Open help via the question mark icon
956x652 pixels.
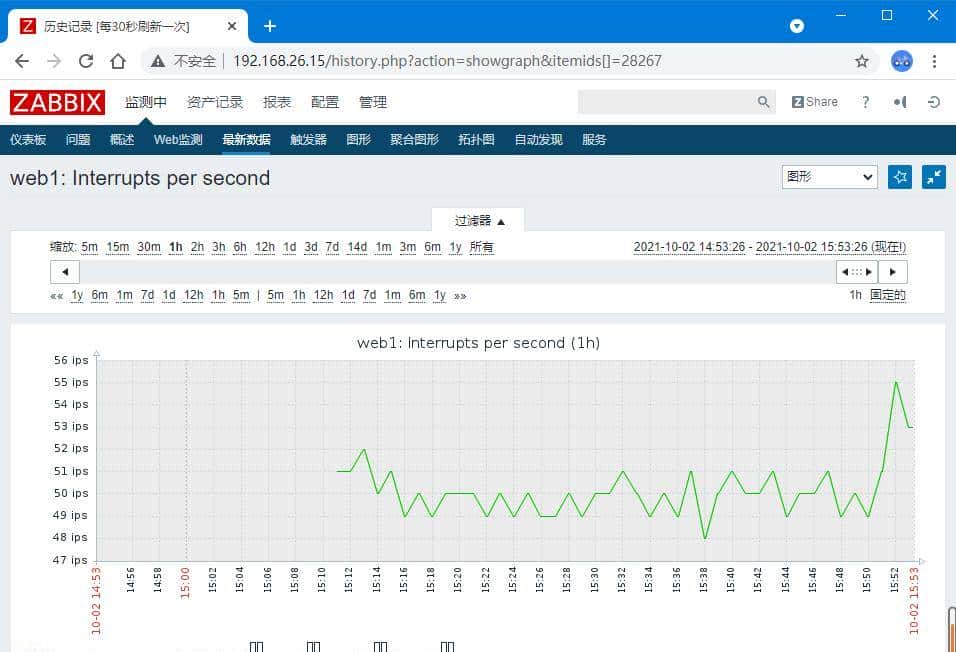pyautogui.click(x=866, y=101)
